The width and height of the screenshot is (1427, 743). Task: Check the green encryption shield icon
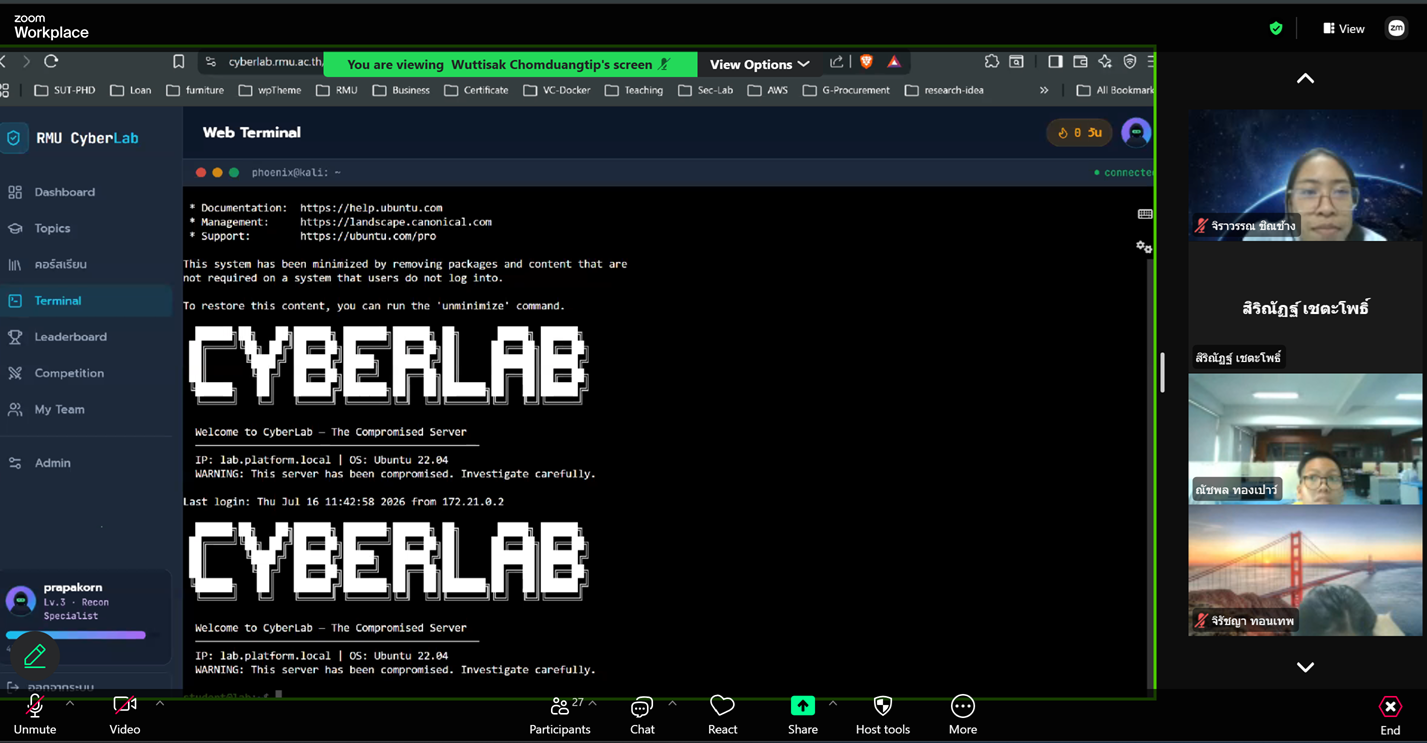coord(1276,28)
